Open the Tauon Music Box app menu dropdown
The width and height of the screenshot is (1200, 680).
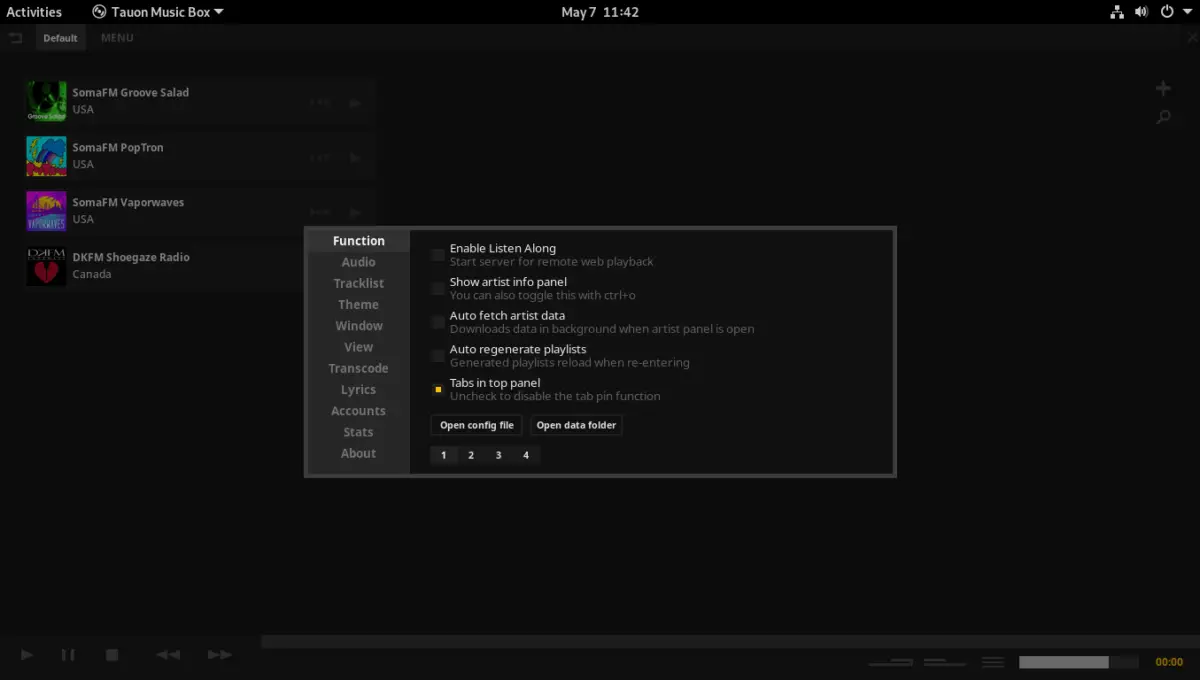tap(158, 12)
